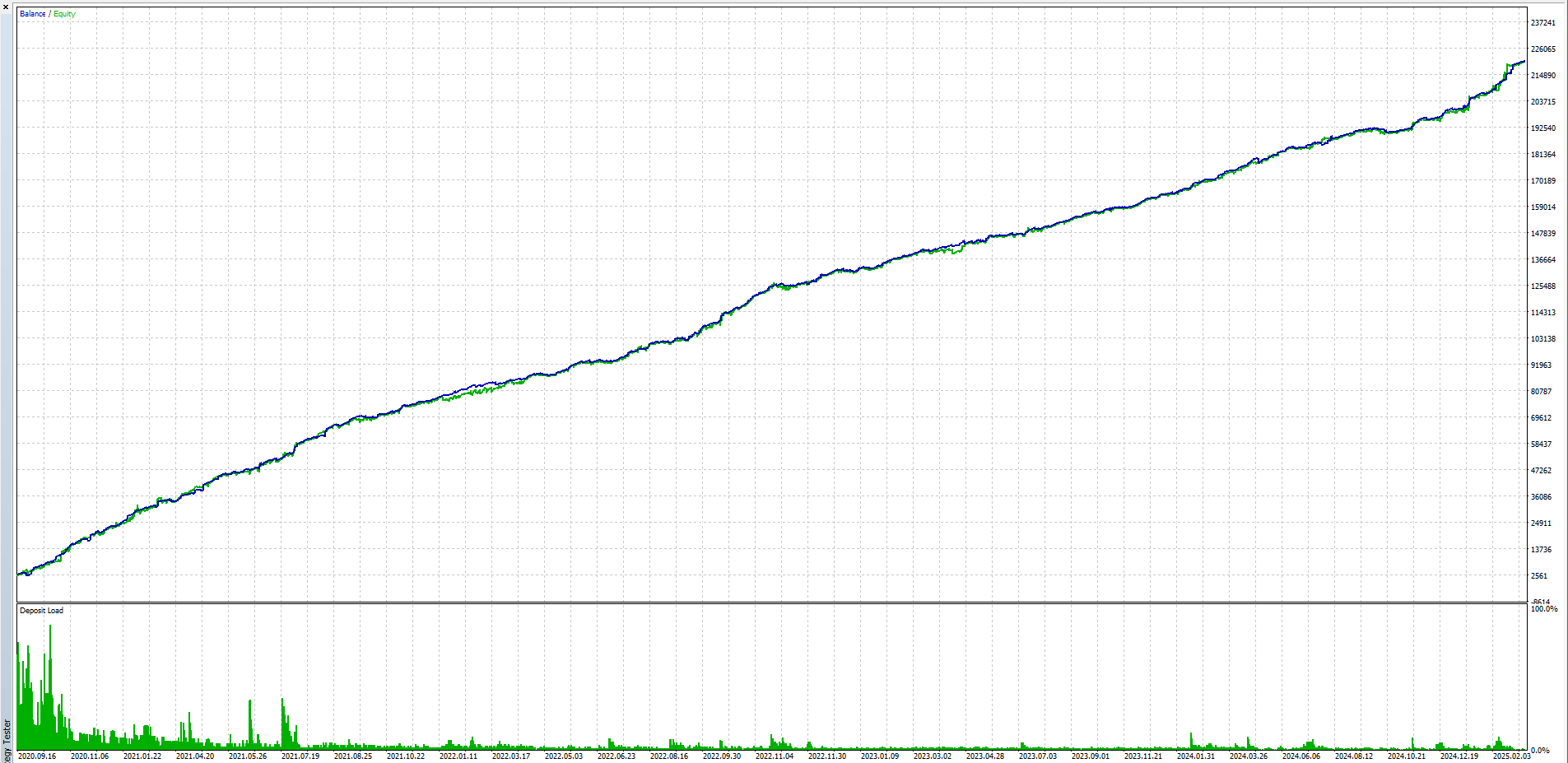The width and height of the screenshot is (1568, 763).
Task: Click the 181364 axis value
Action: point(1543,155)
